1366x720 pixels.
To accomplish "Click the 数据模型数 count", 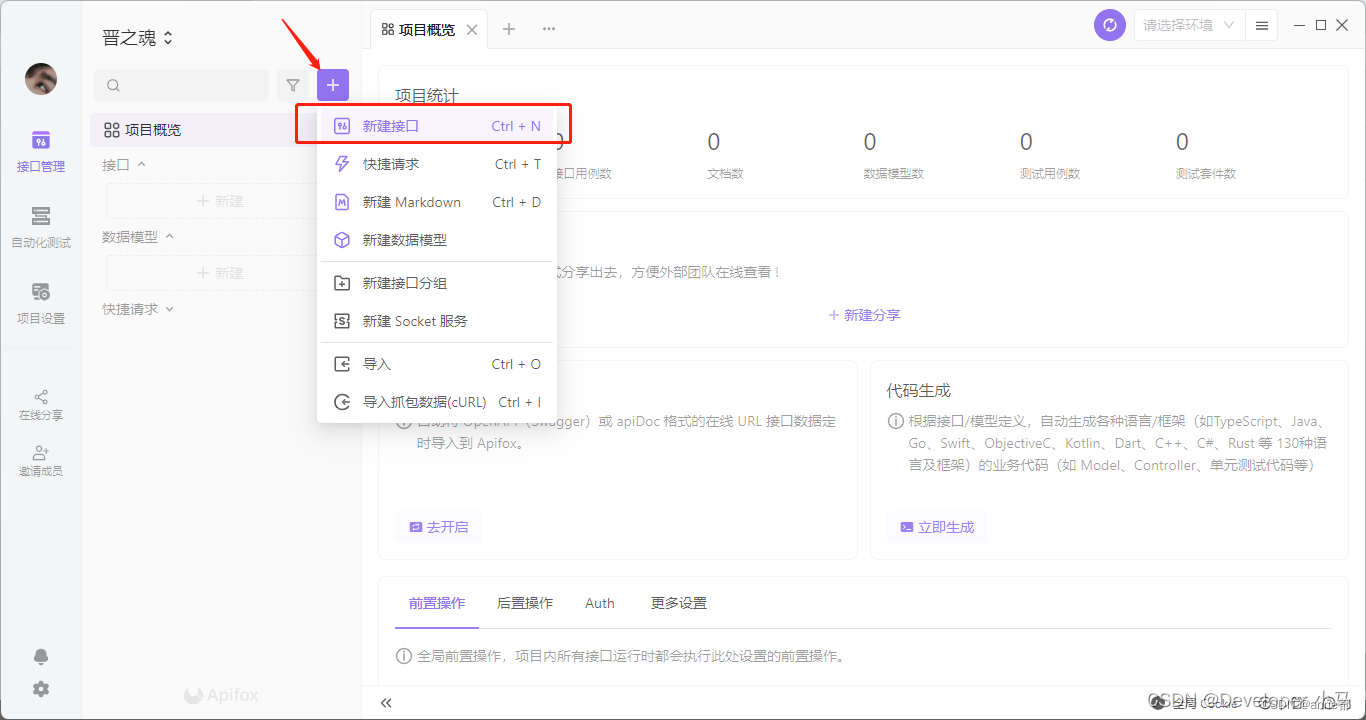I will 870,142.
